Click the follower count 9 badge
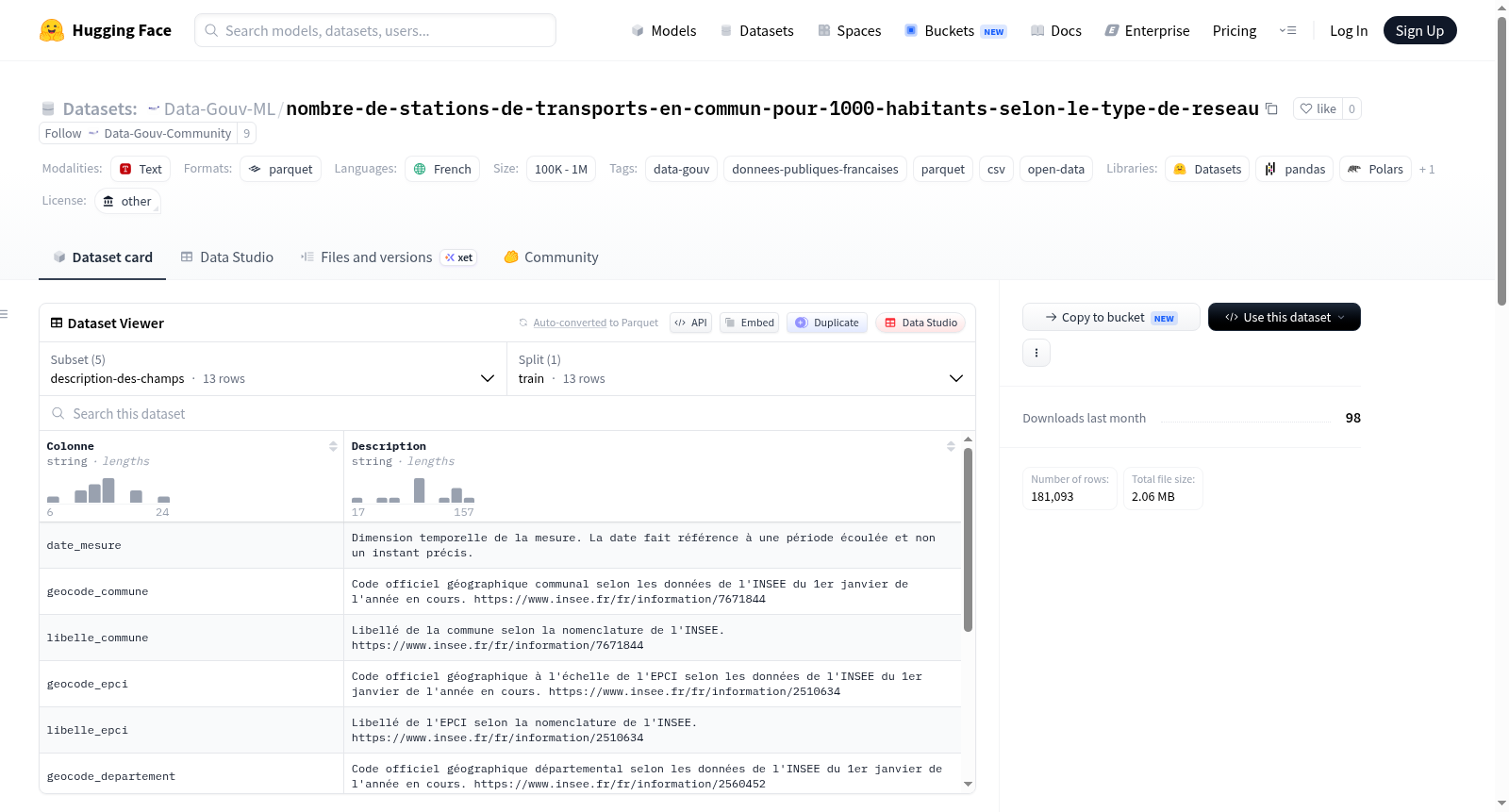Screen dimensions: 1509x812 247,133
